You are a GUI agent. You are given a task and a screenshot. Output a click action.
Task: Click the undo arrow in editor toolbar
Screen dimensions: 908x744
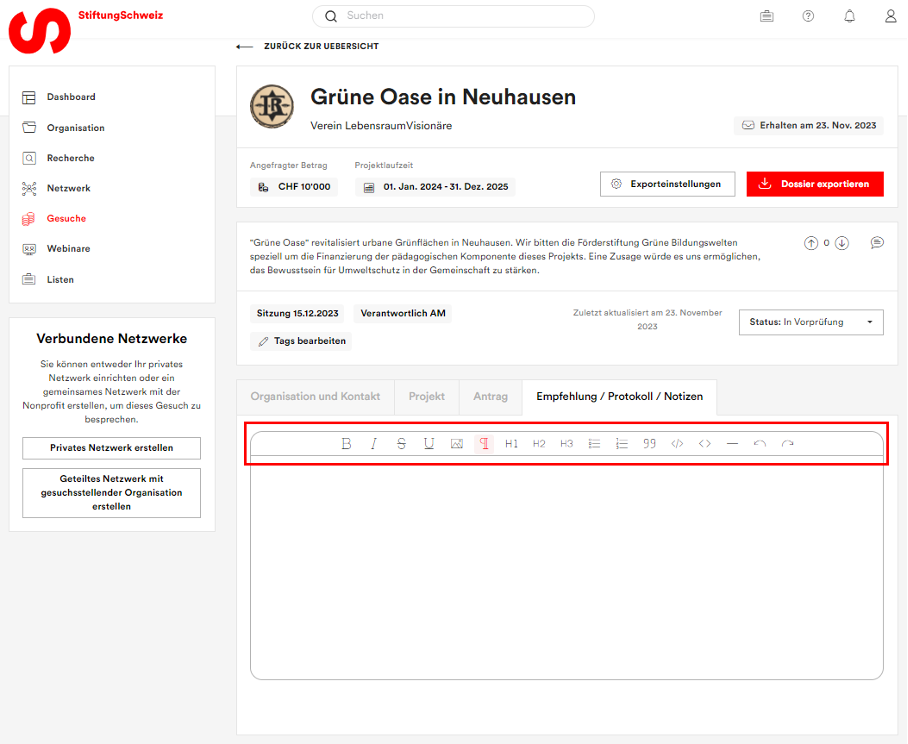pyautogui.click(x=760, y=444)
